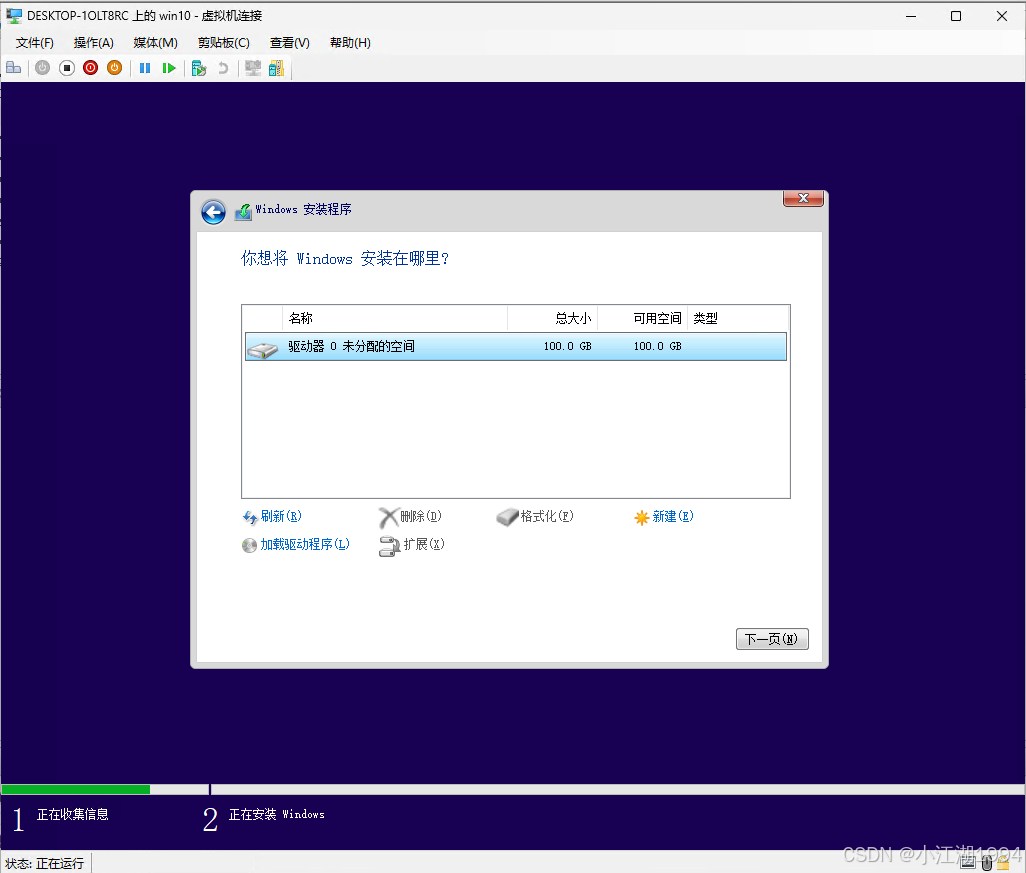Click the virtual machine icon in title bar

[14, 16]
